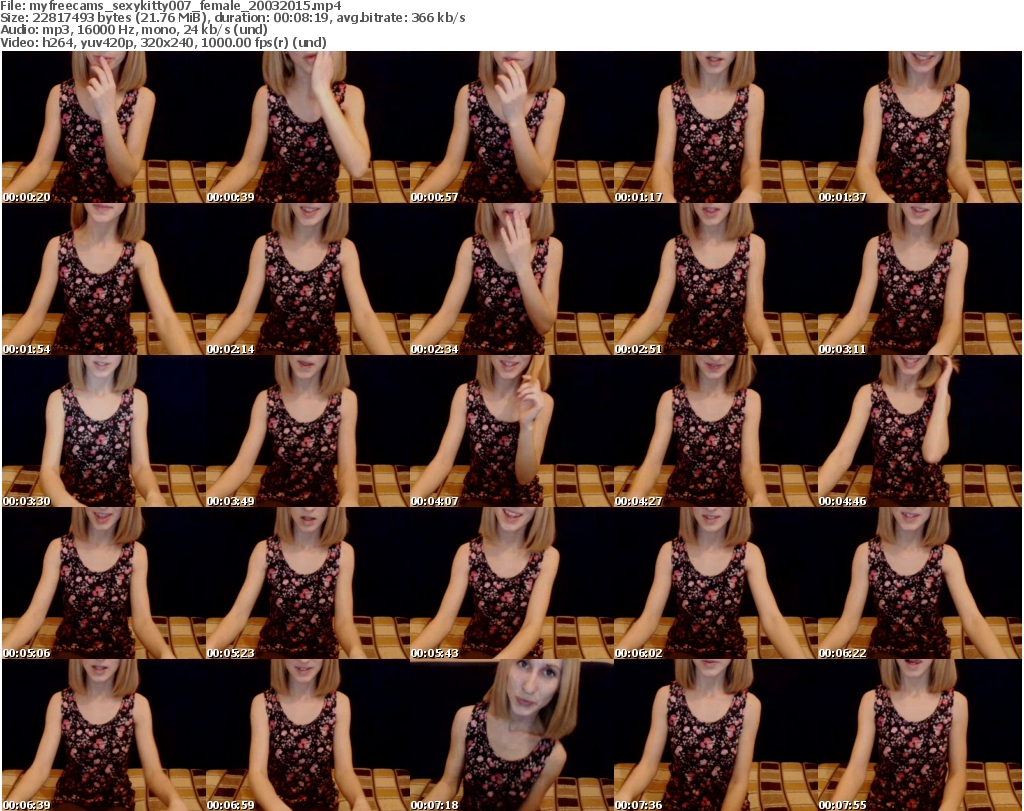Open the frame at 00:03:11
1024x811 pixels.
pyautogui.click(x=919, y=279)
